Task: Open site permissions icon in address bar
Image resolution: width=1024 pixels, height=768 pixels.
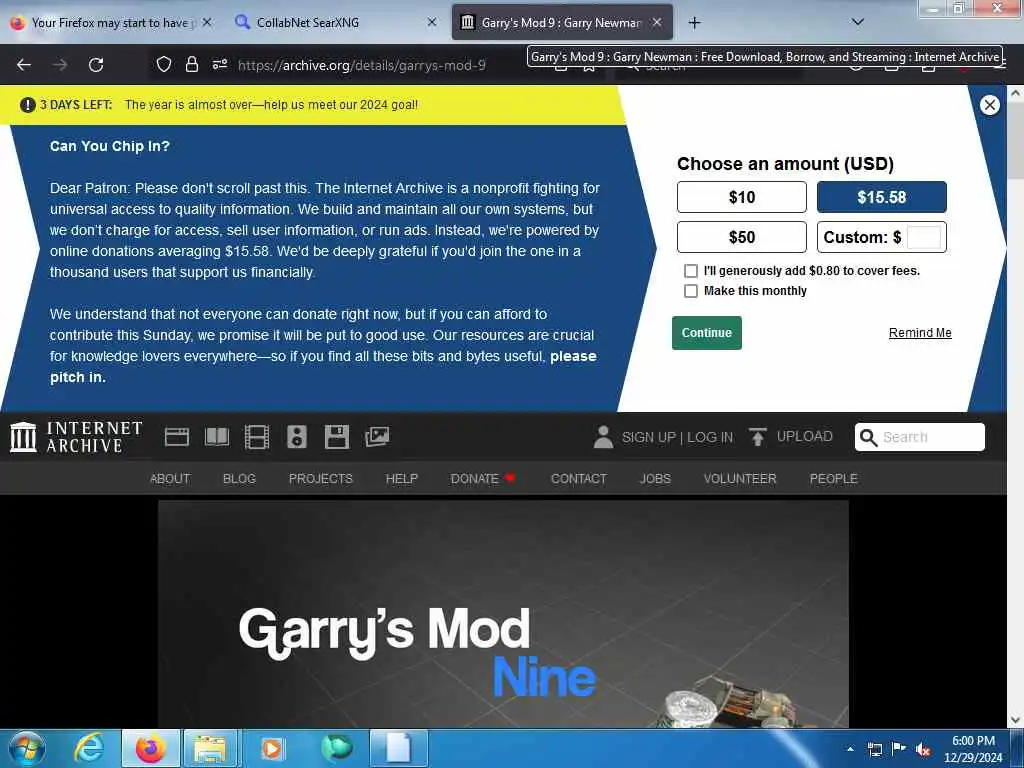Action: [219, 65]
